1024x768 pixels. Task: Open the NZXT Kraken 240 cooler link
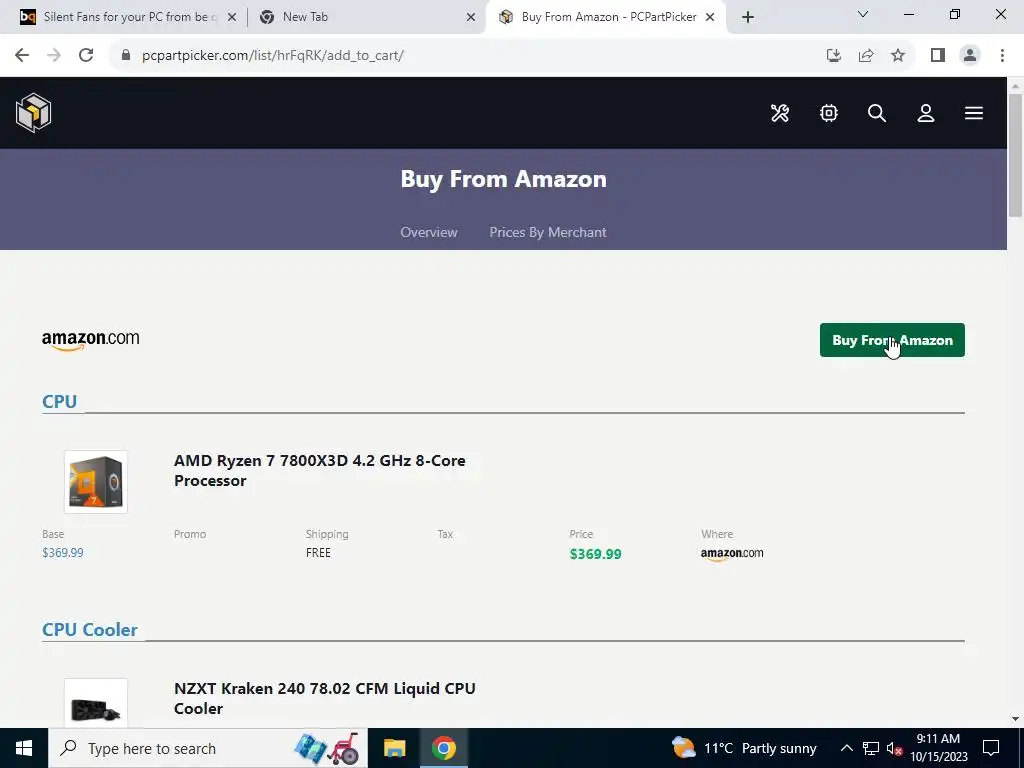pyautogui.click(x=325, y=698)
